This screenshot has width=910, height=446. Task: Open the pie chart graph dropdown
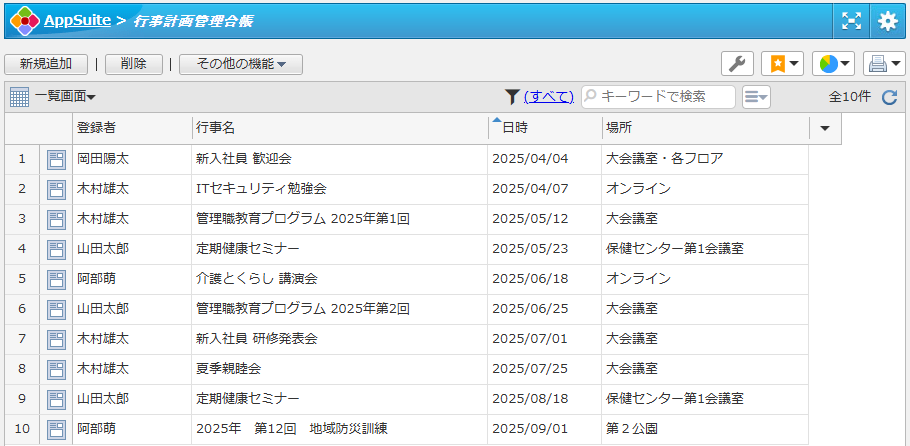(x=832, y=64)
